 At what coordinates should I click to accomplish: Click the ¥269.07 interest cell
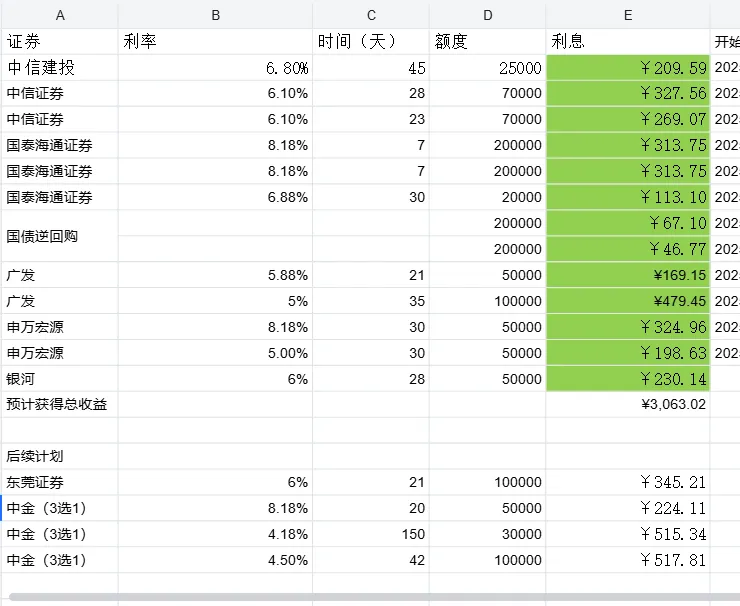point(628,119)
